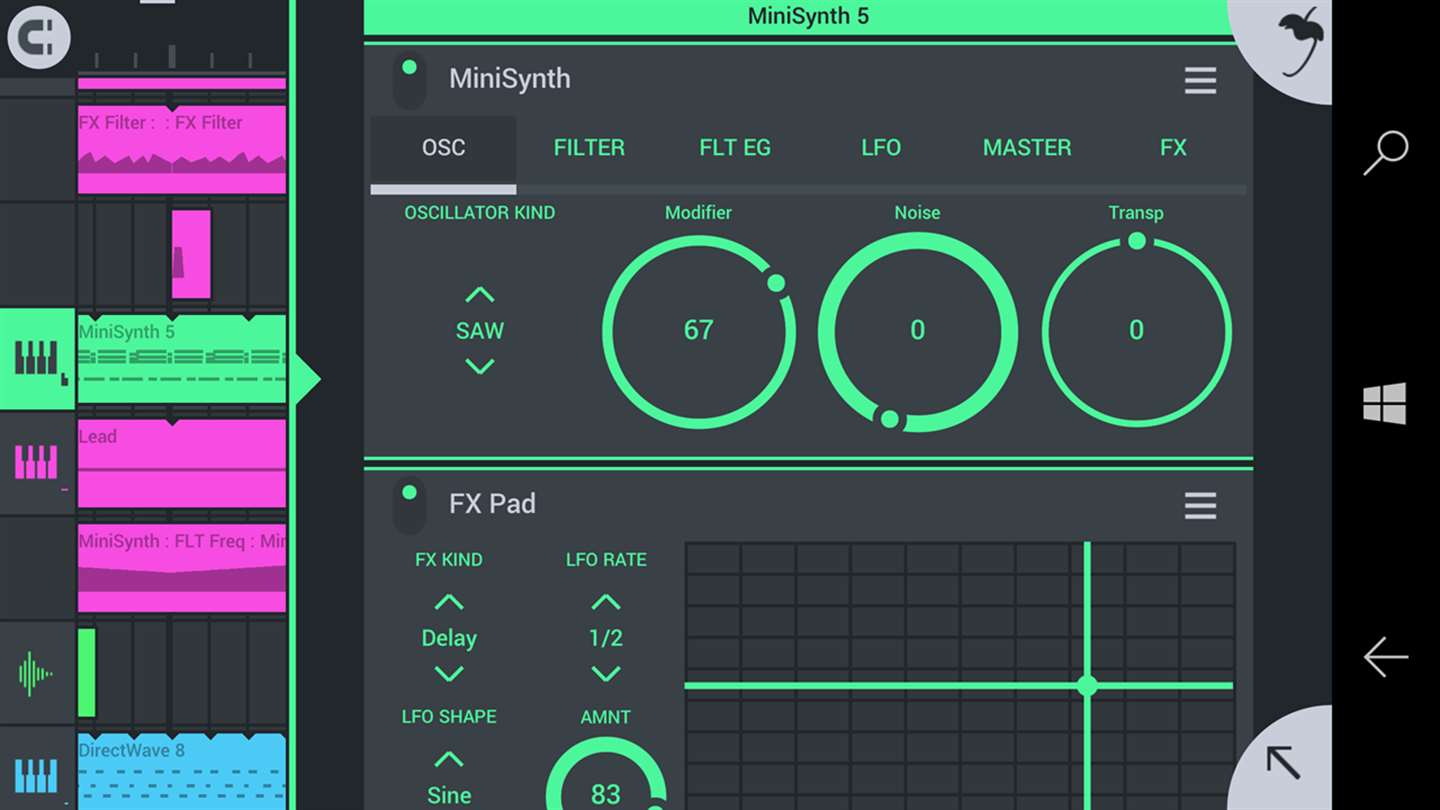Select next FX kind below Delay
The height and width of the screenshot is (810, 1440).
(x=449, y=674)
